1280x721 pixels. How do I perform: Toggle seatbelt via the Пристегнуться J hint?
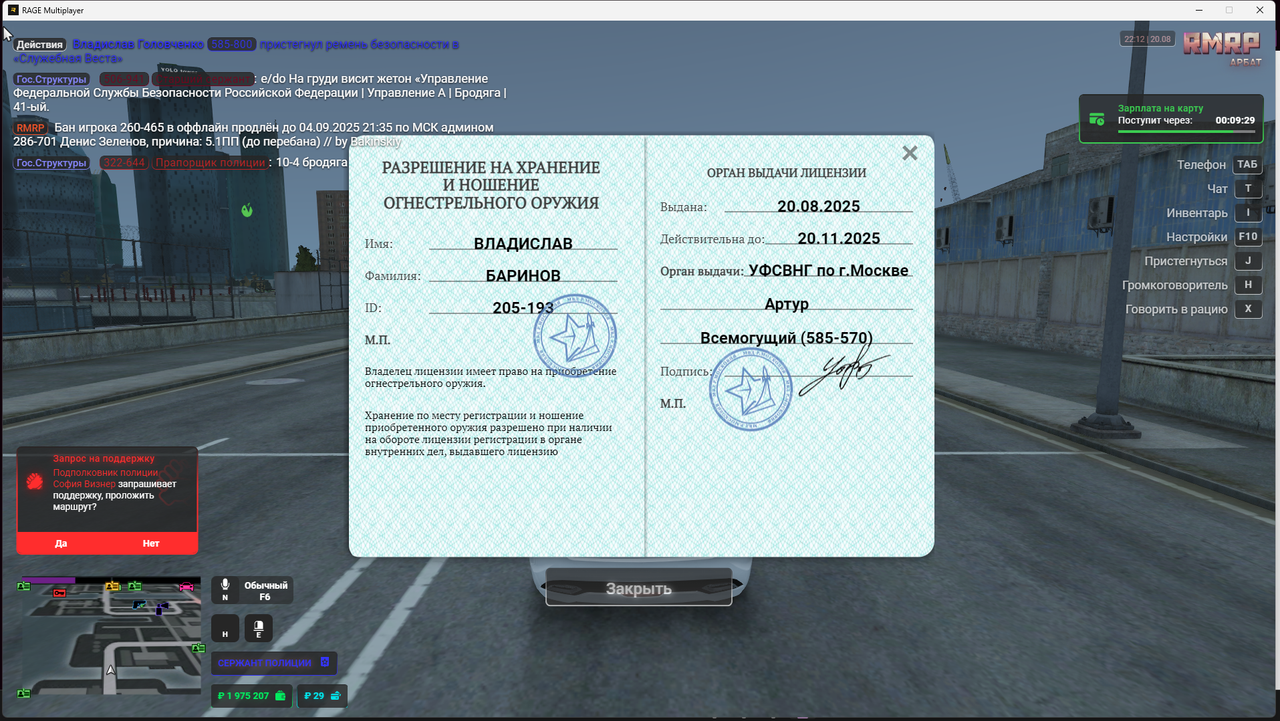(1247, 260)
